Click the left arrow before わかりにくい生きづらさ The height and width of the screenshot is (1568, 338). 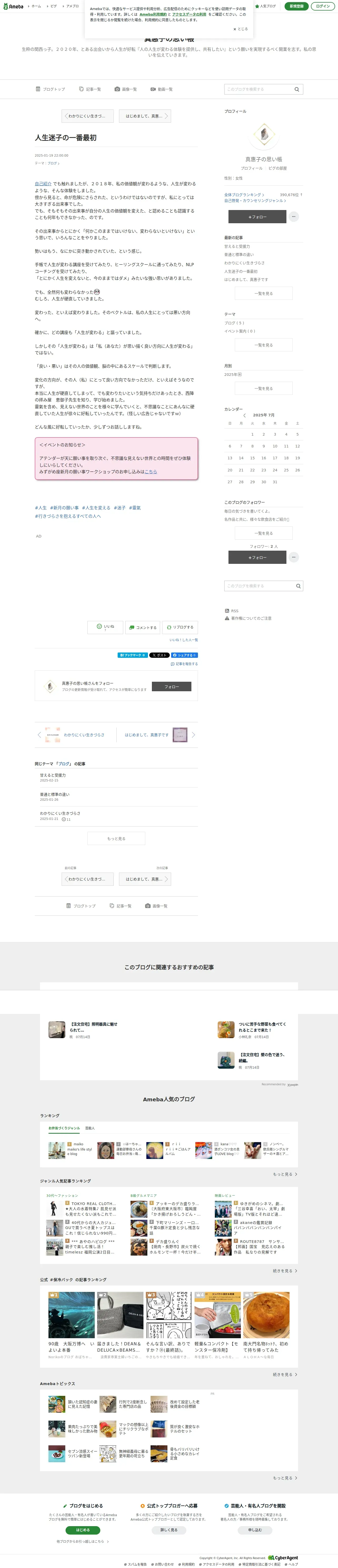click(39, 735)
